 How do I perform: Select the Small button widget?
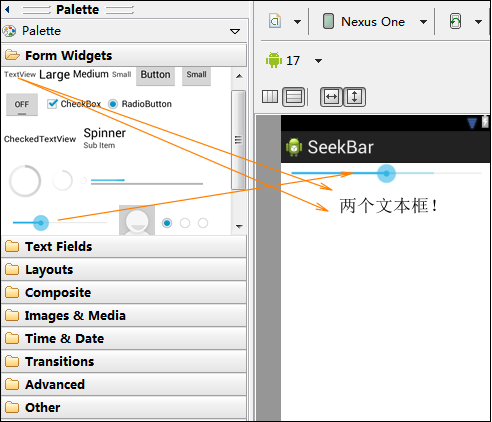[196, 75]
